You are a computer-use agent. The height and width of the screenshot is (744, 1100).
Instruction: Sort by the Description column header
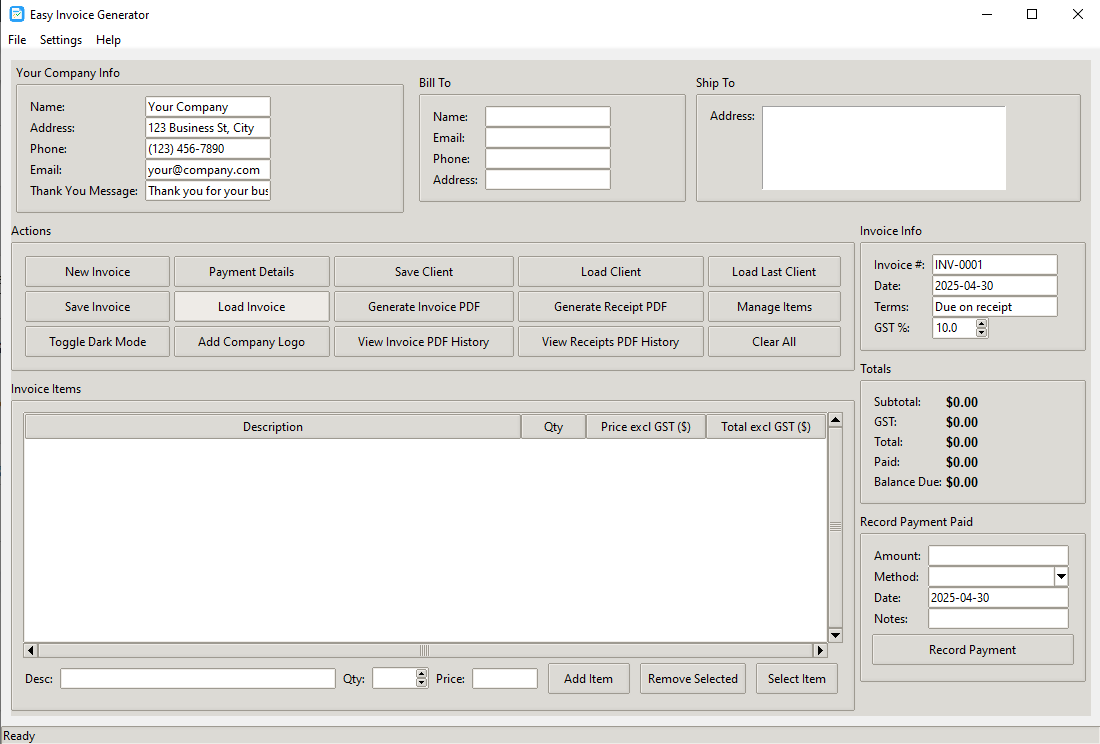tap(273, 426)
